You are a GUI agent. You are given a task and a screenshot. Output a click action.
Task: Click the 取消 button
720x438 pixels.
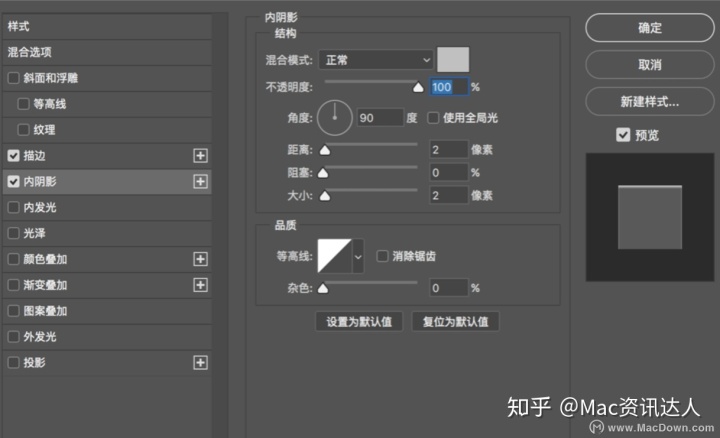pos(650,65)
